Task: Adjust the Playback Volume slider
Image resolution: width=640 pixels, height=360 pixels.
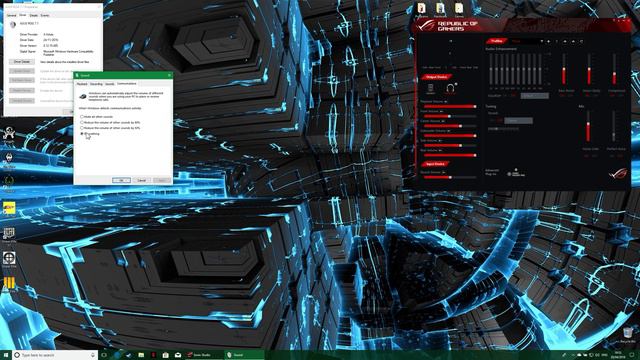Action: pos(449,107)
